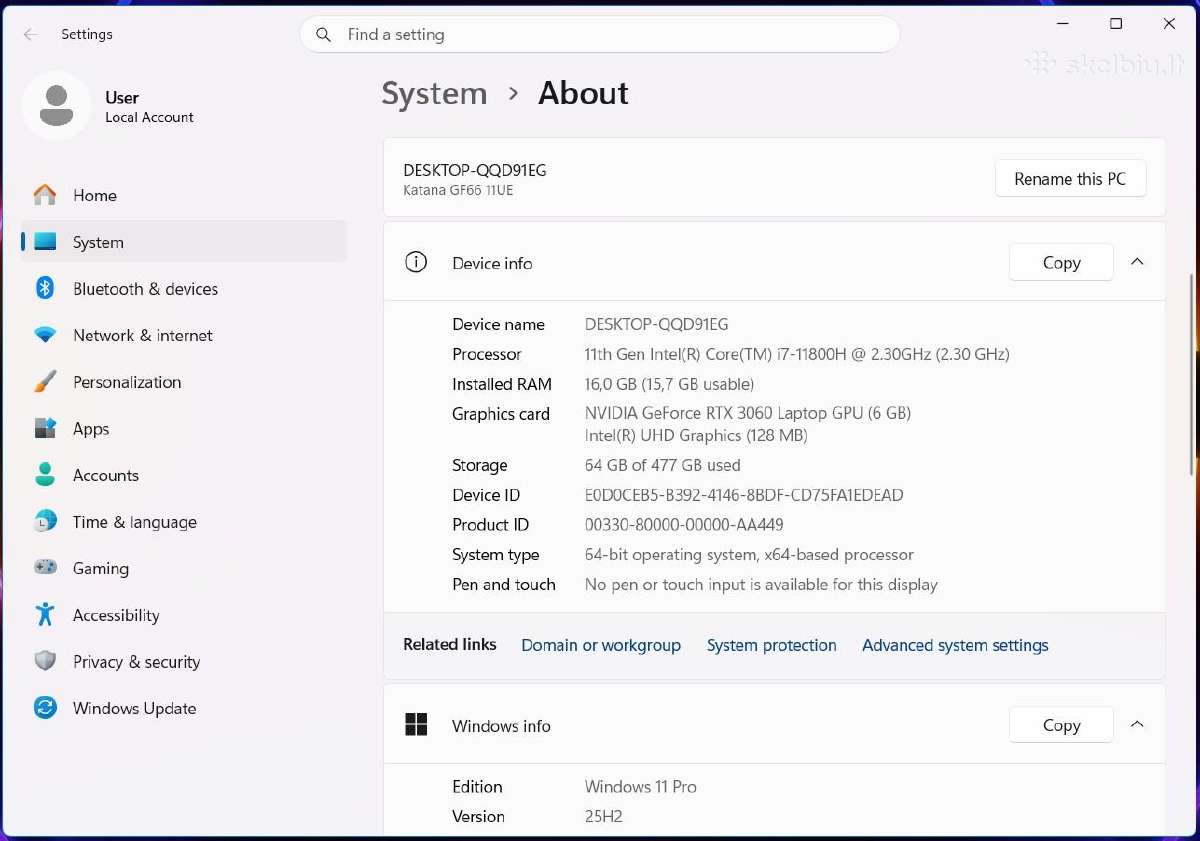Viewport: 1200px width, 841px height.
Task: Open Domain or workgroup link
Action: 601,645
